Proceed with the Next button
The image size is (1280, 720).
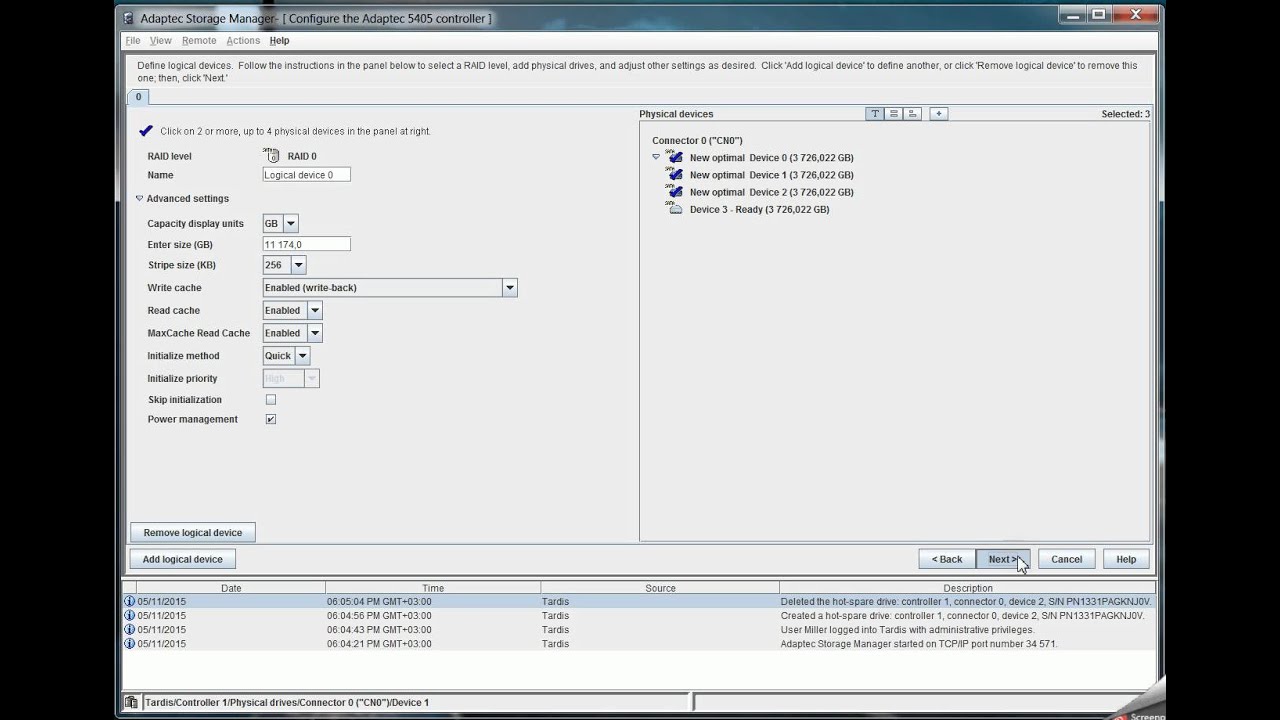click(1003, 559)
